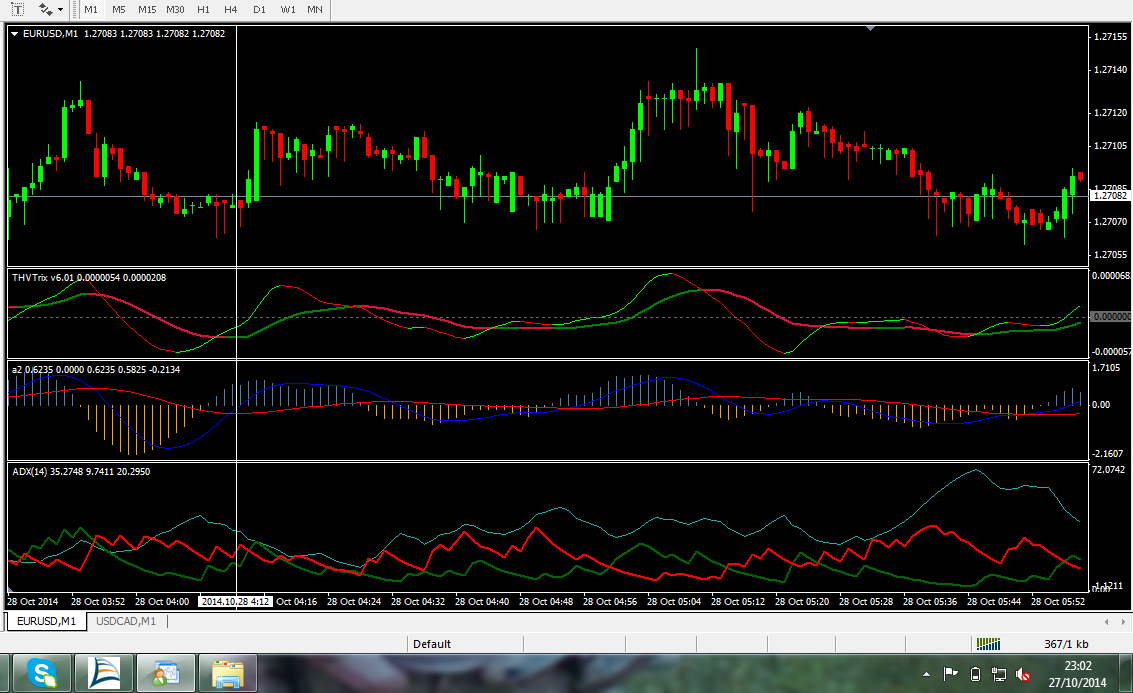Switch chart to M5 timeframe

click(119, 9)
